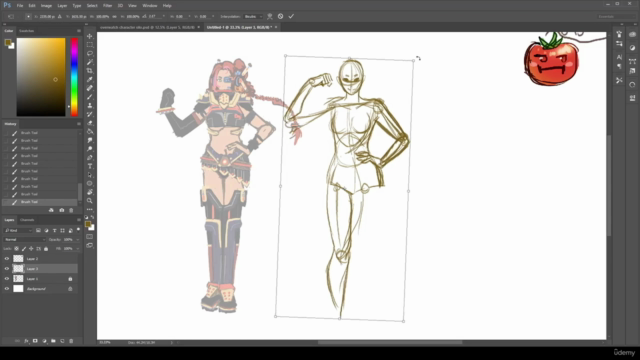Hide Layer 1 visibility eye
This screenshot has height=360, width=640.
pos(7,278)
